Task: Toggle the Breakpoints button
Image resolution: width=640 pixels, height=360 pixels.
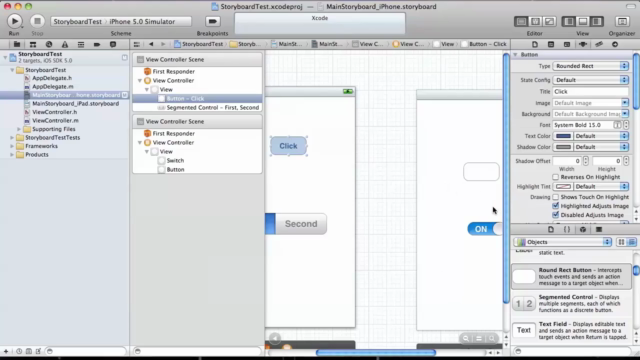Action: (212, 21)
